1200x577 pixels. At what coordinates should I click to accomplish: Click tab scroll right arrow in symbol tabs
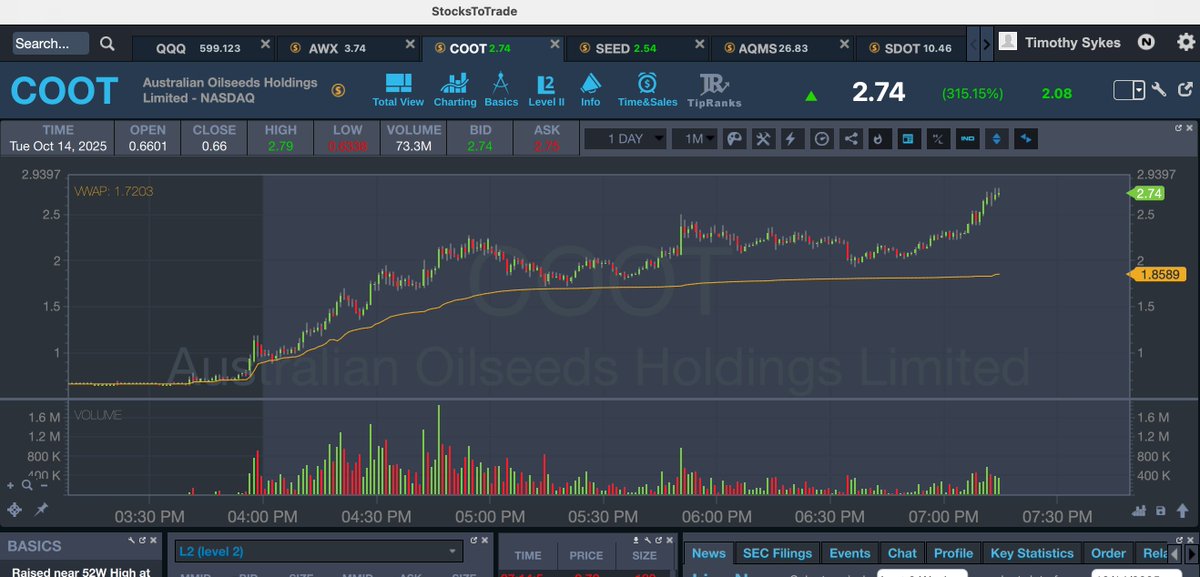987,44
